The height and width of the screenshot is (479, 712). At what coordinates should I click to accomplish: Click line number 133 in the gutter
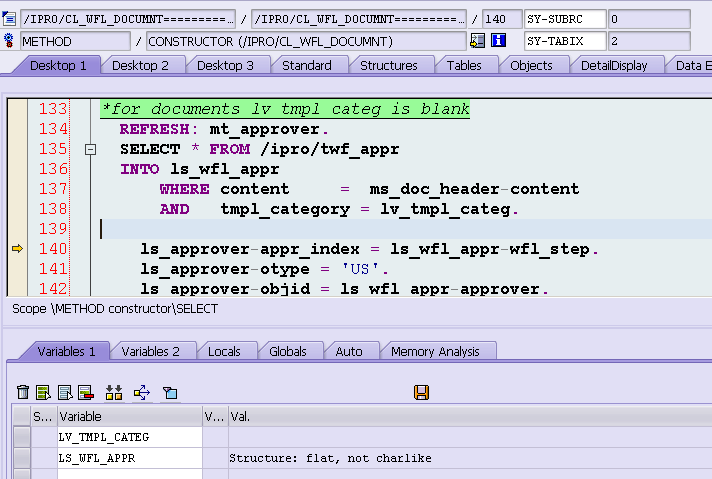click(53, 109)
